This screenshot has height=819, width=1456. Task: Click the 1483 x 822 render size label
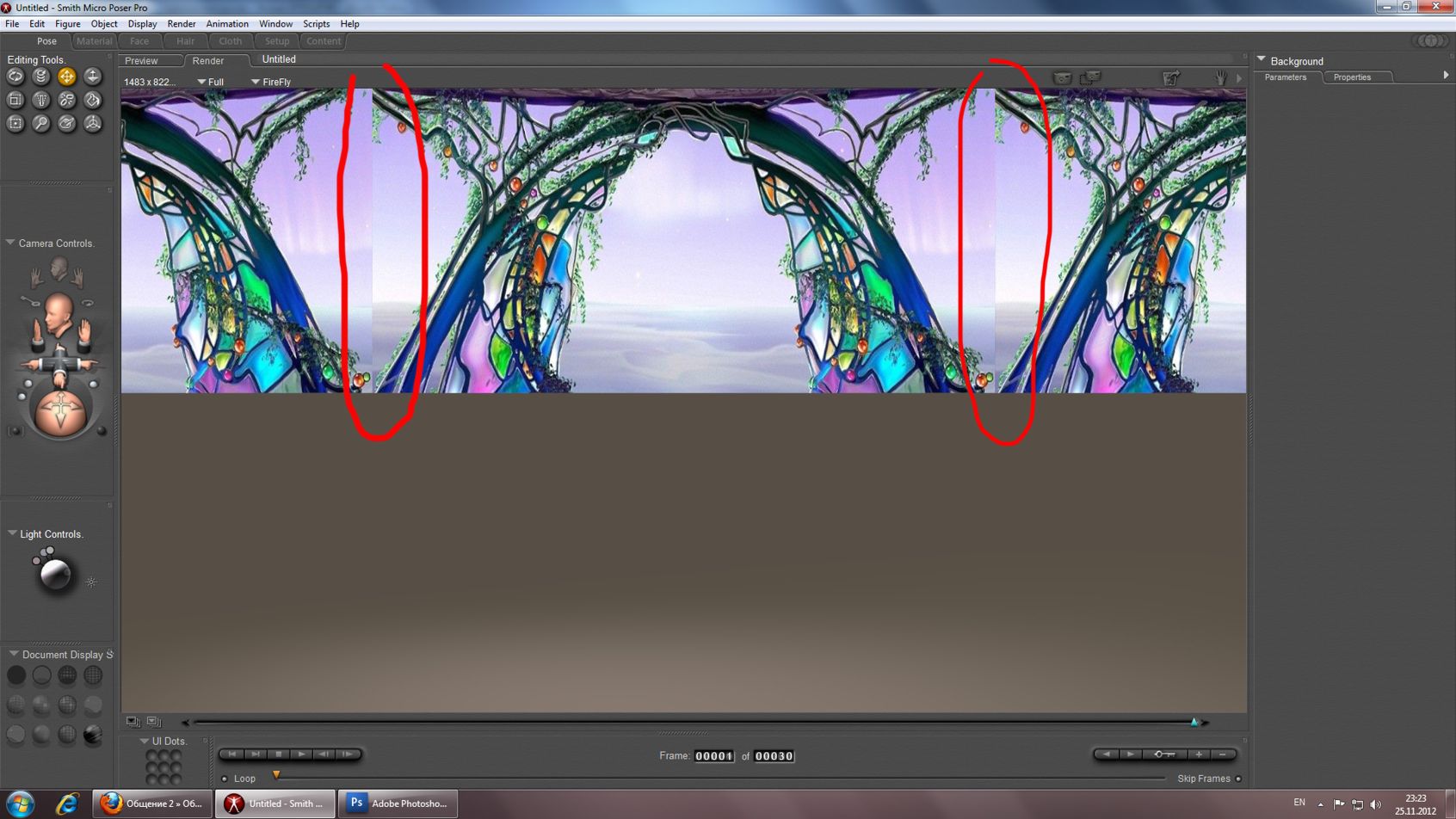(150, 82)
